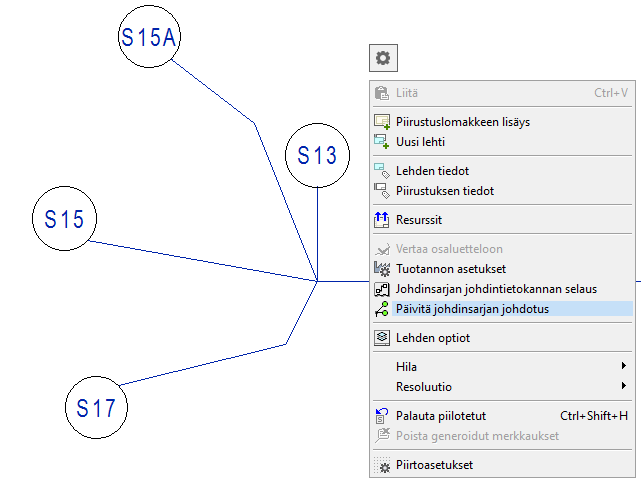Screen dimensions: 641x483
Task: Choose Hila from the context menu
Action: (406, 367)
